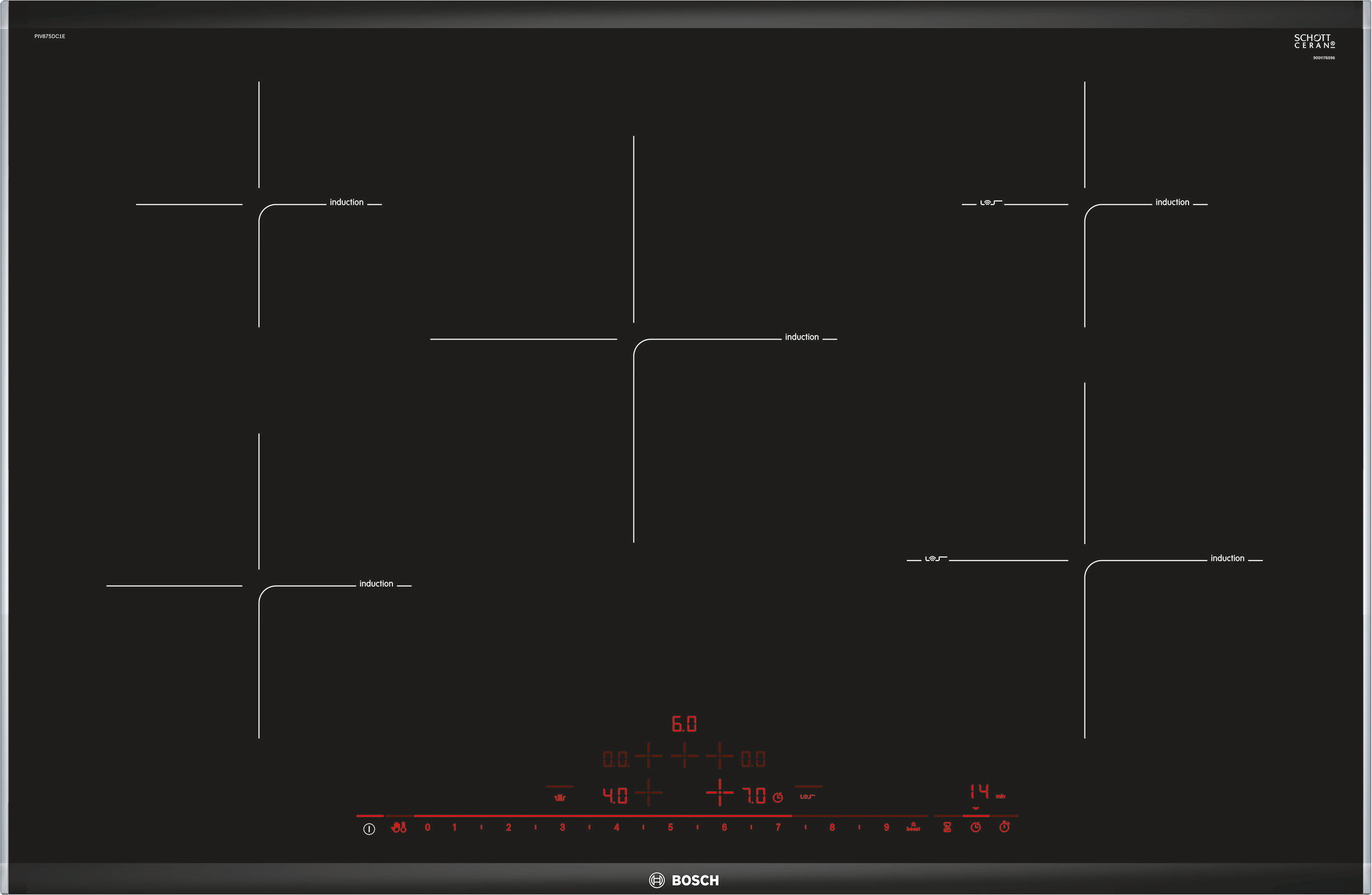Image resolution: width=1372 pixels, height=895 pixels.
Task: Tap the 4.0 power level display
Action: (x=615, y=796)
